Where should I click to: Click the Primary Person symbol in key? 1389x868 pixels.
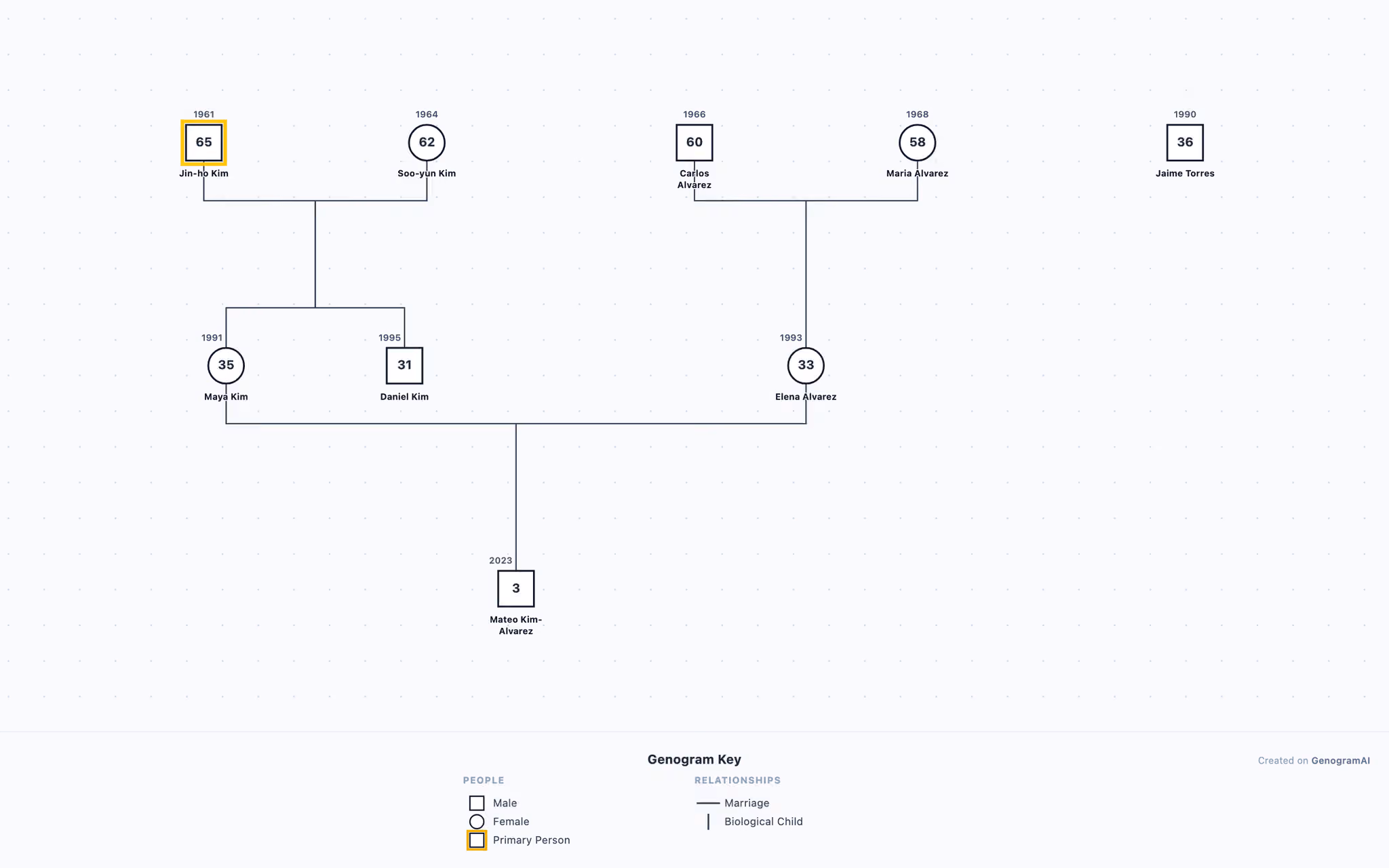tap(477, 840)
